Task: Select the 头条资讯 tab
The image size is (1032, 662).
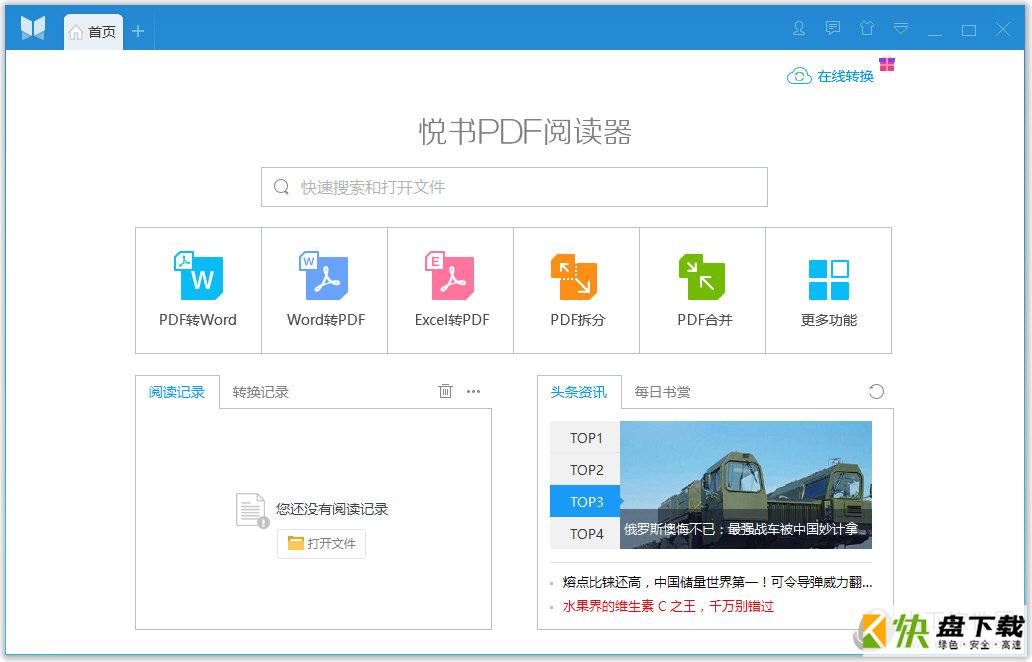Action: 579,392
